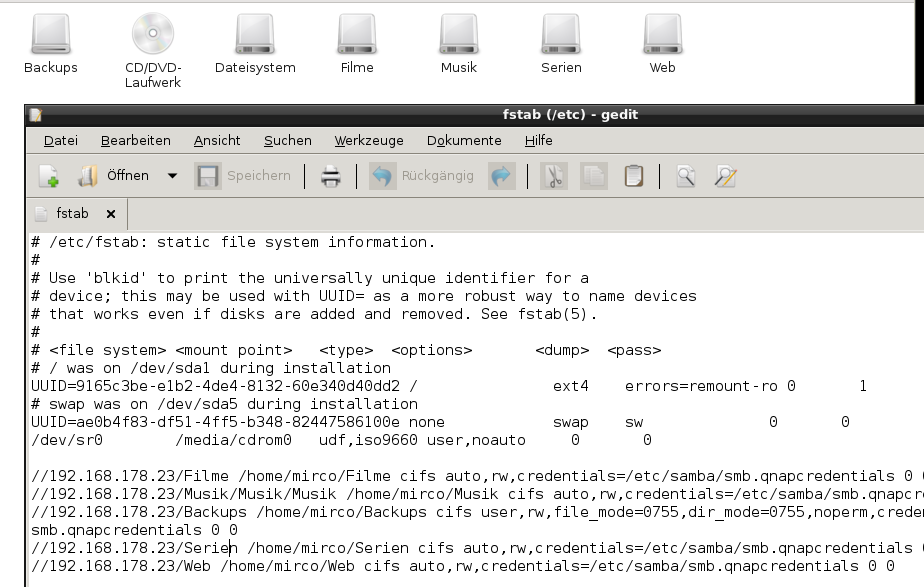Create a new document via toolbar icon
Image resolution: width=924 pixels, height=587 pixels.
click(x=49, y=176)
